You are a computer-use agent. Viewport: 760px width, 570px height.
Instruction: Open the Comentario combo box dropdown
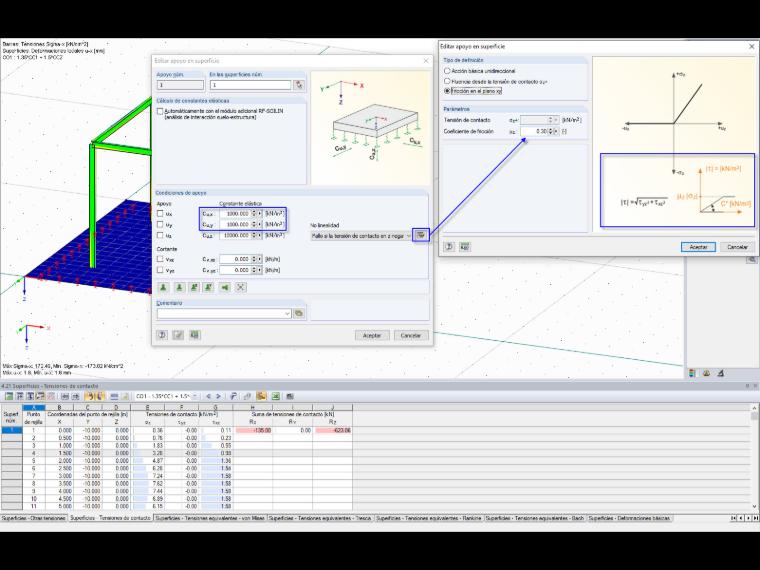287,314
